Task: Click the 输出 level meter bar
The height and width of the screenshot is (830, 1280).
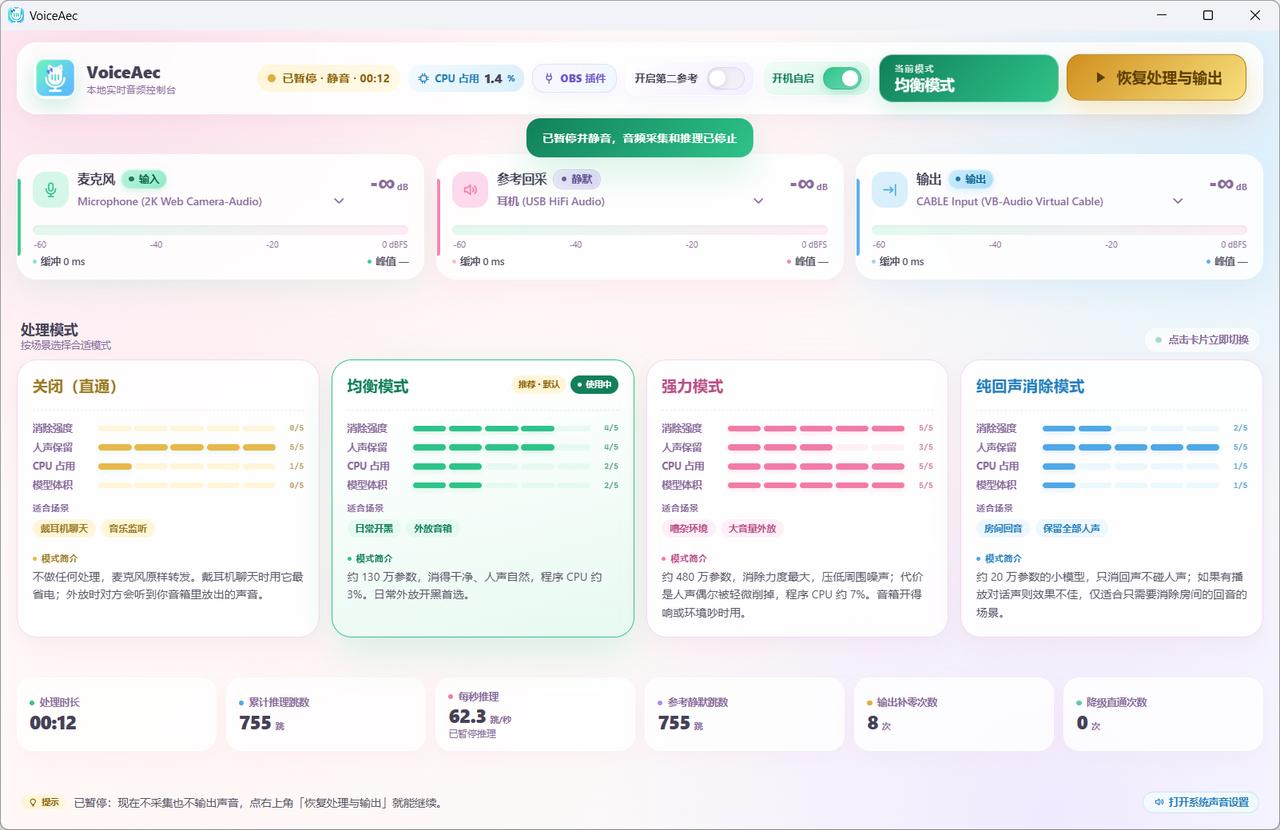Action: tap(1059, 230)
